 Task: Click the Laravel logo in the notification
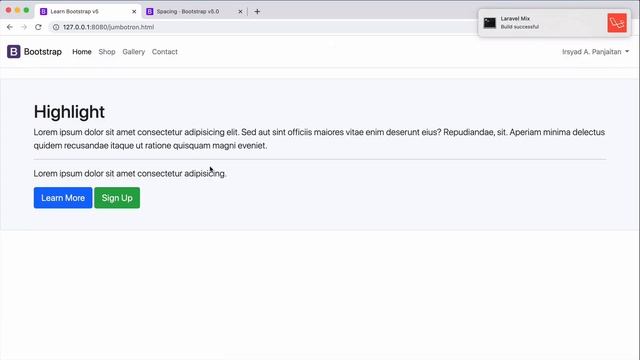(617, 23)
